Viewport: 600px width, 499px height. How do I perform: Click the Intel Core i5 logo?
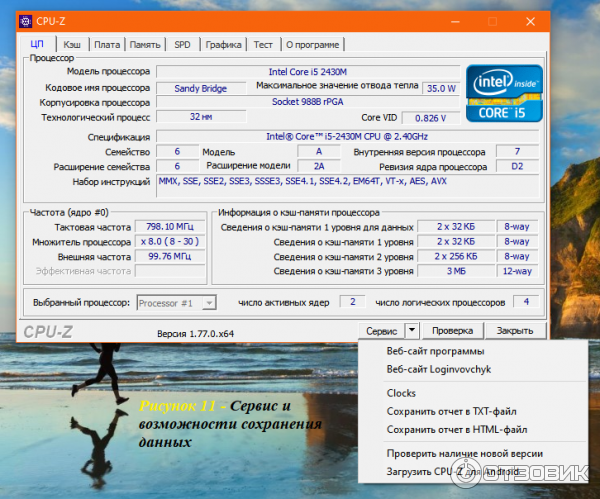tap(504, 93)
